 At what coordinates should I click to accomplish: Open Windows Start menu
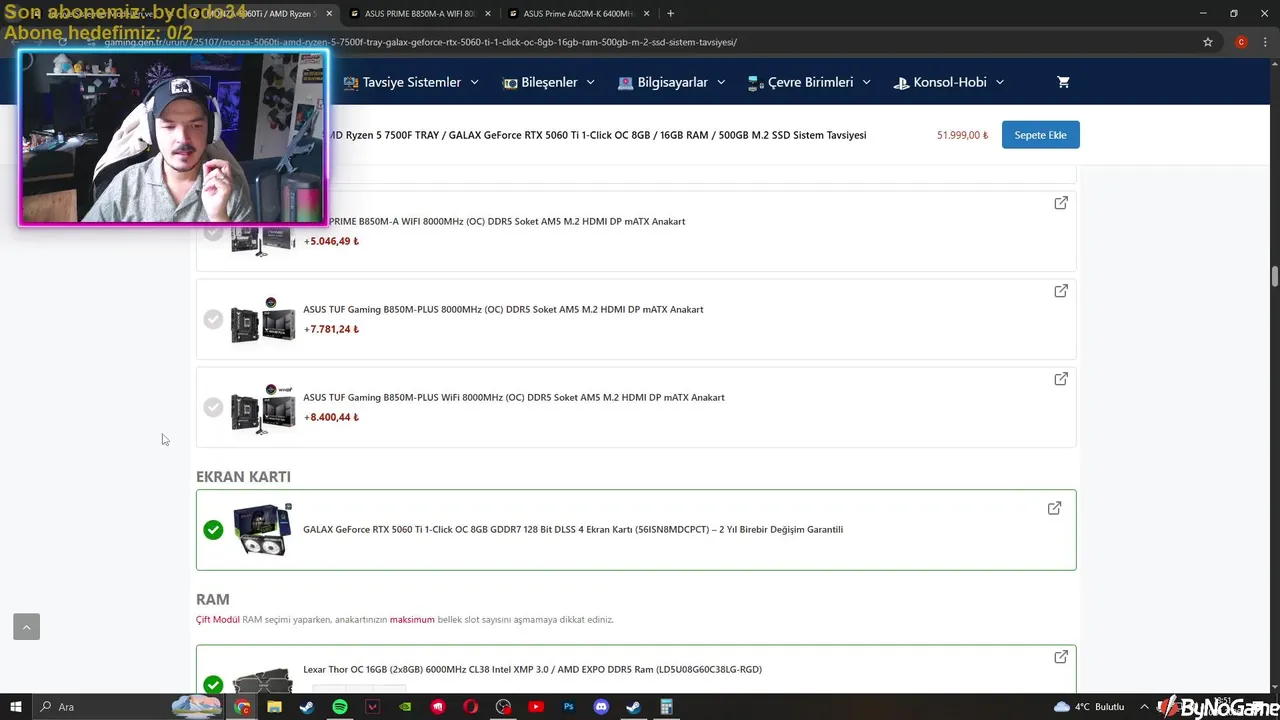[15, 707]
